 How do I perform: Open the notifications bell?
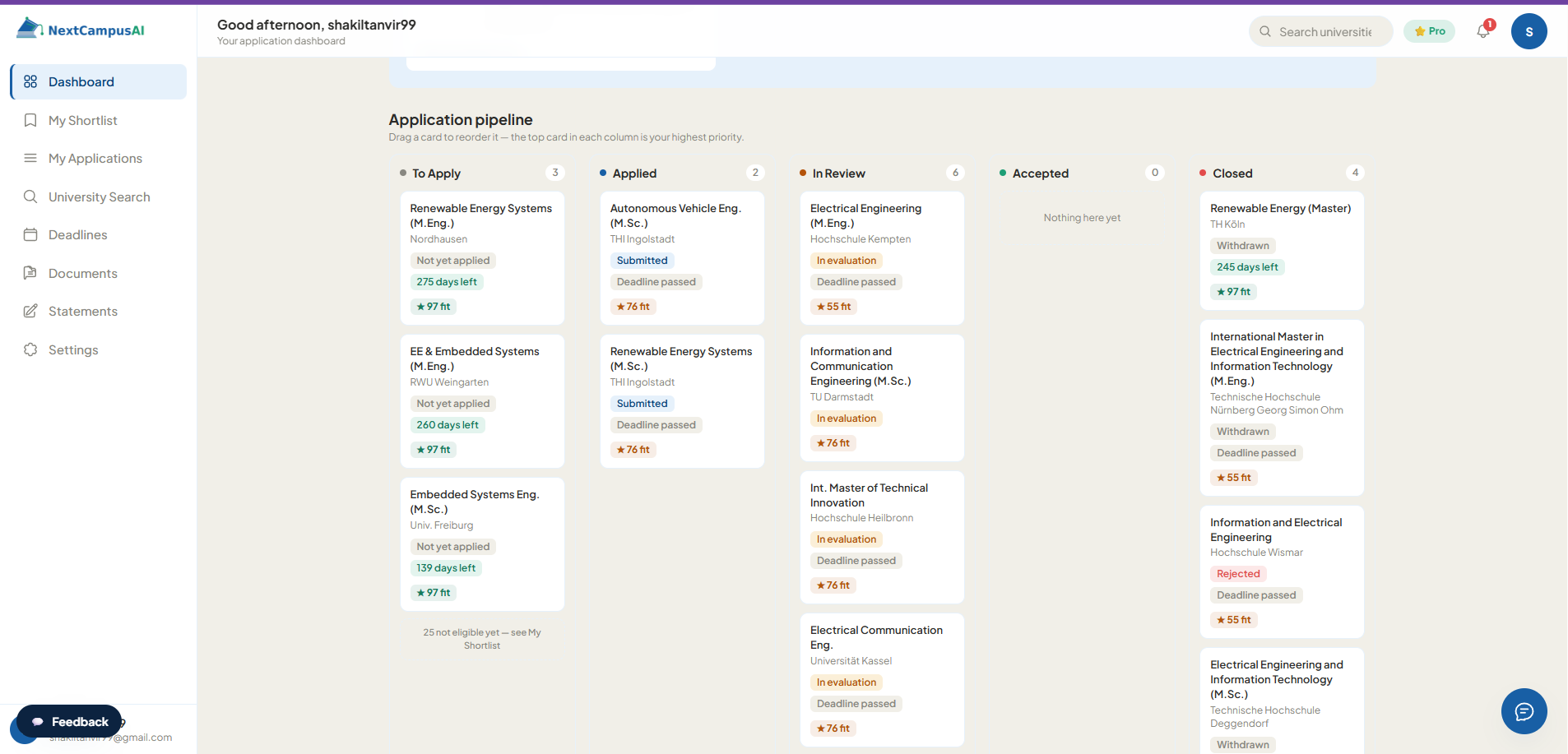[1483, 31]
